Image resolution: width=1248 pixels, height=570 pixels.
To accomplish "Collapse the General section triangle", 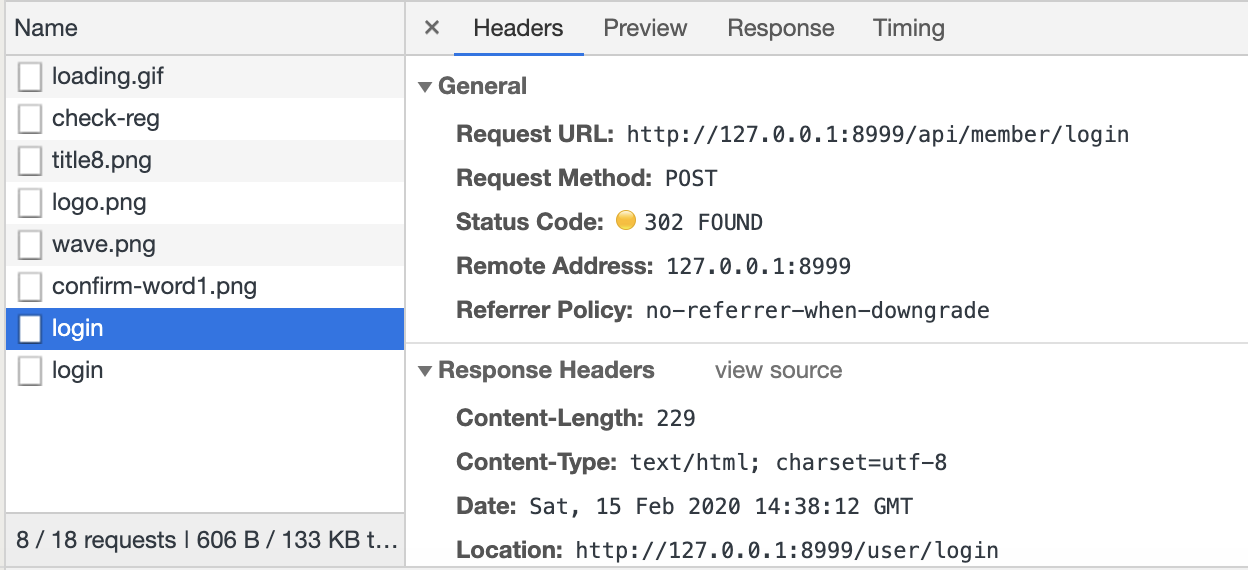I will pyautogui.click(x=425, y=87).
